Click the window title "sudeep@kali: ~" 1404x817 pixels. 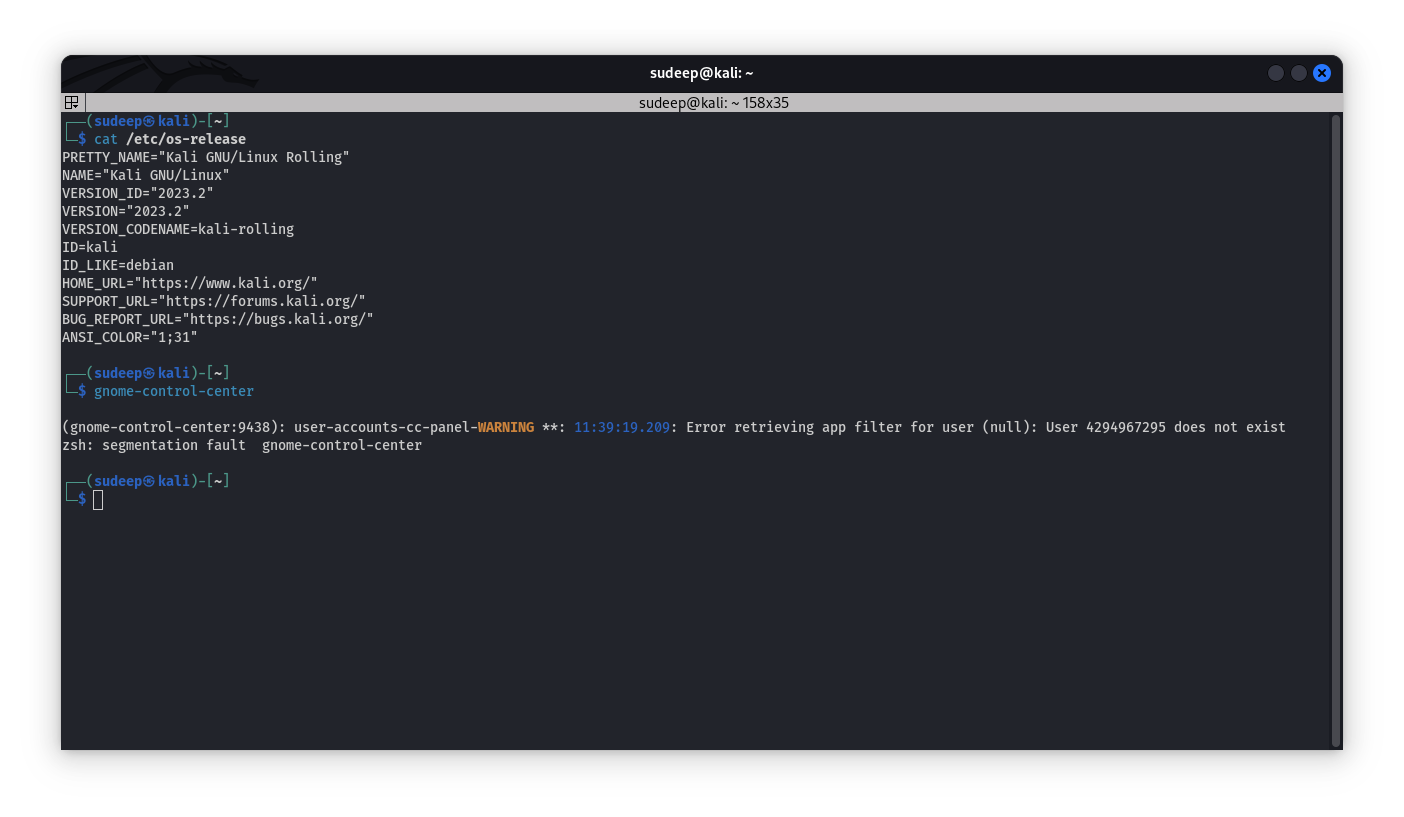click(701, 73)
